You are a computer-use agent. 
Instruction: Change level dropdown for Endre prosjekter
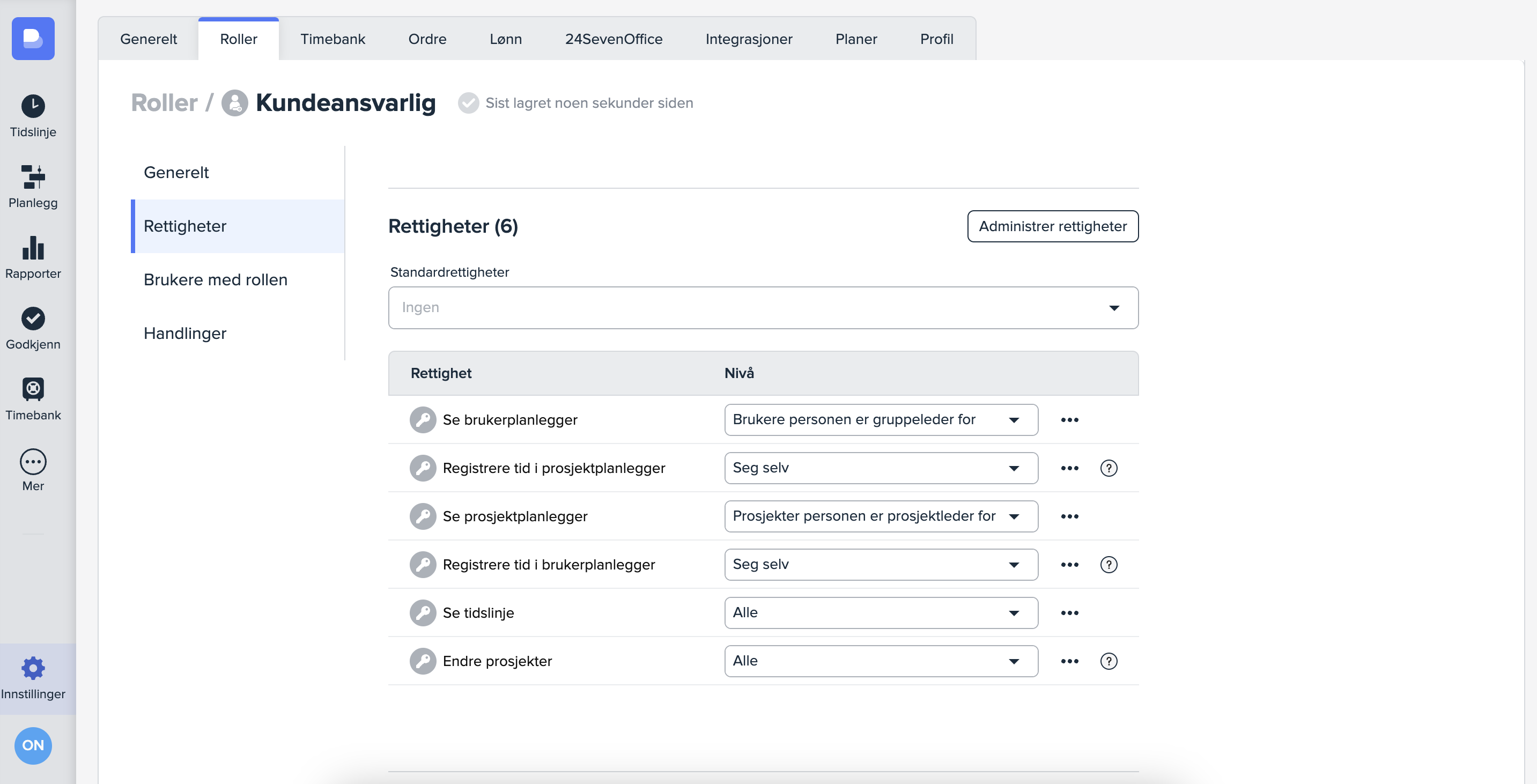point(880,661)
